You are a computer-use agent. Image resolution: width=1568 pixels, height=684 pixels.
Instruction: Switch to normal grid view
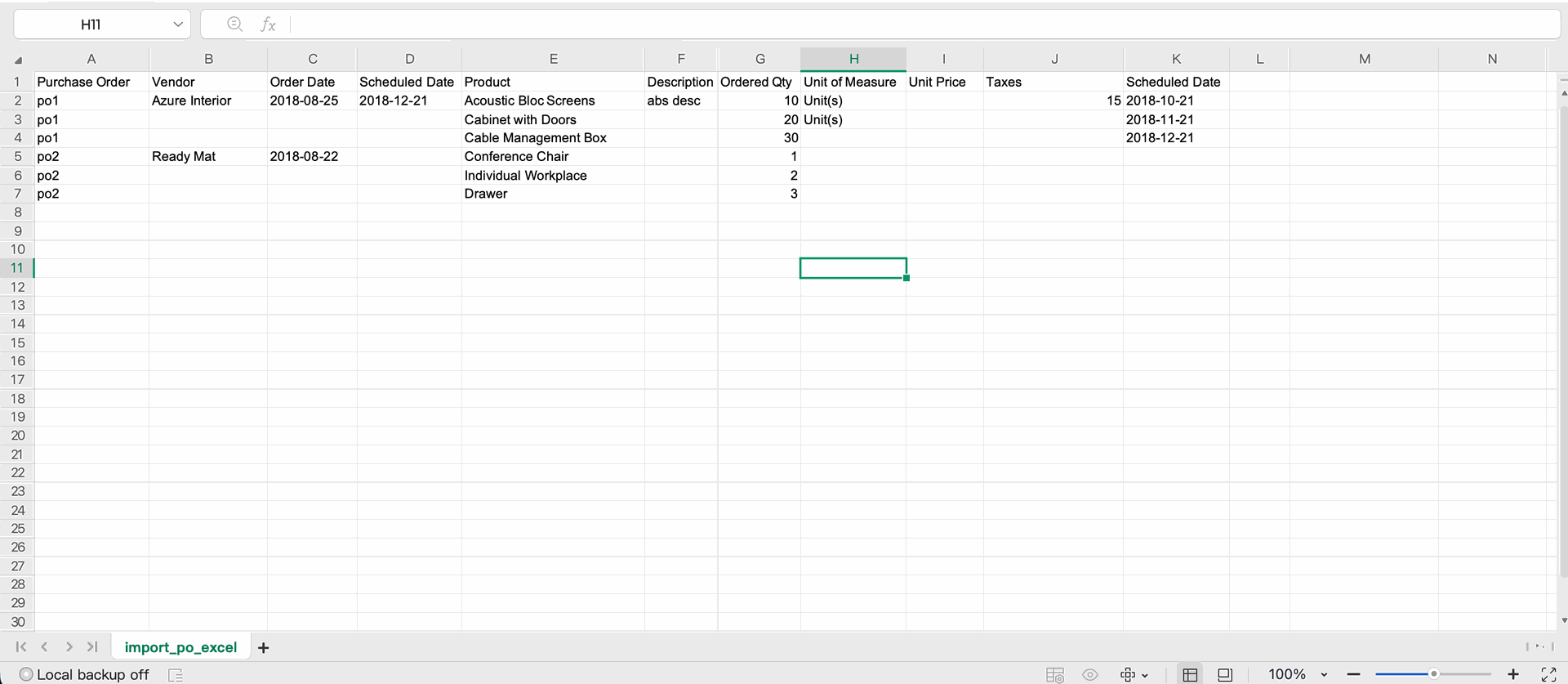tap(1190, 675)
